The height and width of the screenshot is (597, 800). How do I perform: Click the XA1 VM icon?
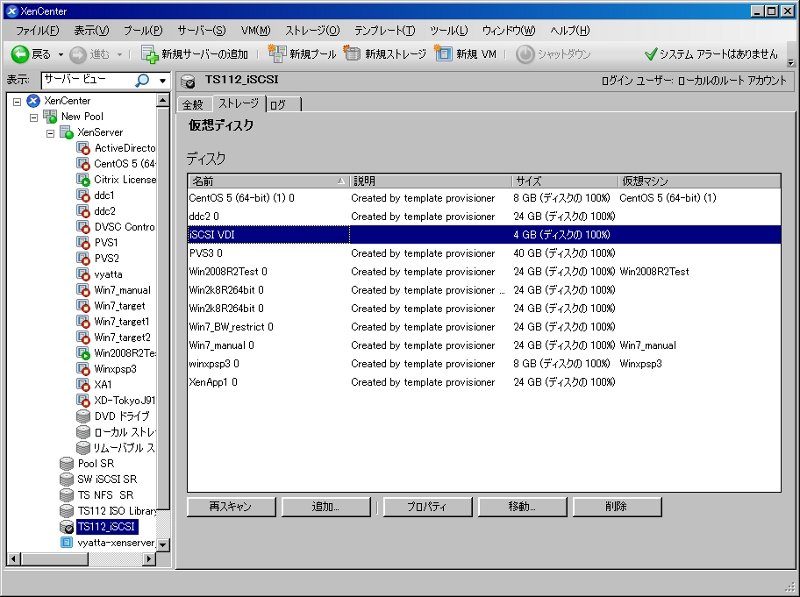pos(83,385)
